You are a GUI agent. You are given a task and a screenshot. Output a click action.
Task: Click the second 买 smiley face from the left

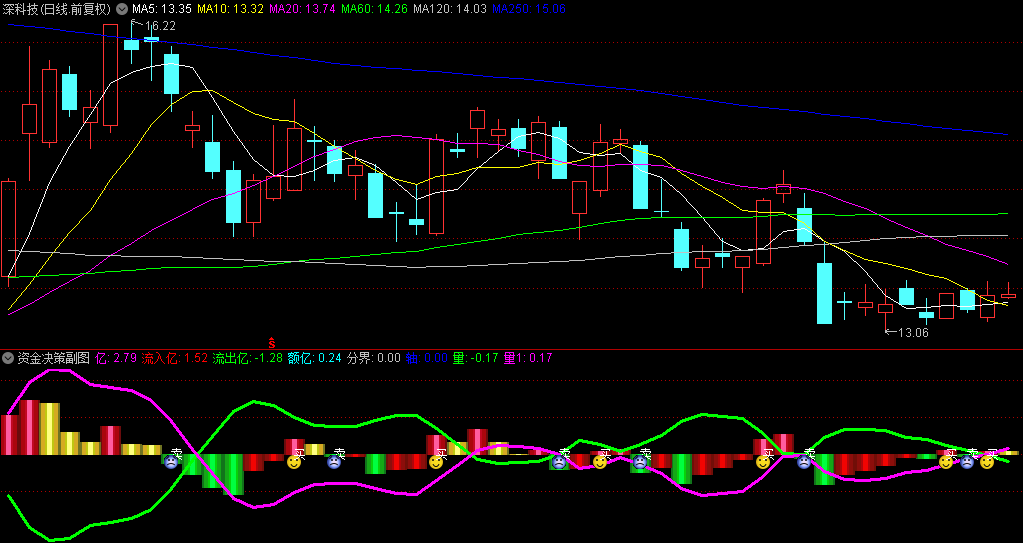click(x=436, y=462)
